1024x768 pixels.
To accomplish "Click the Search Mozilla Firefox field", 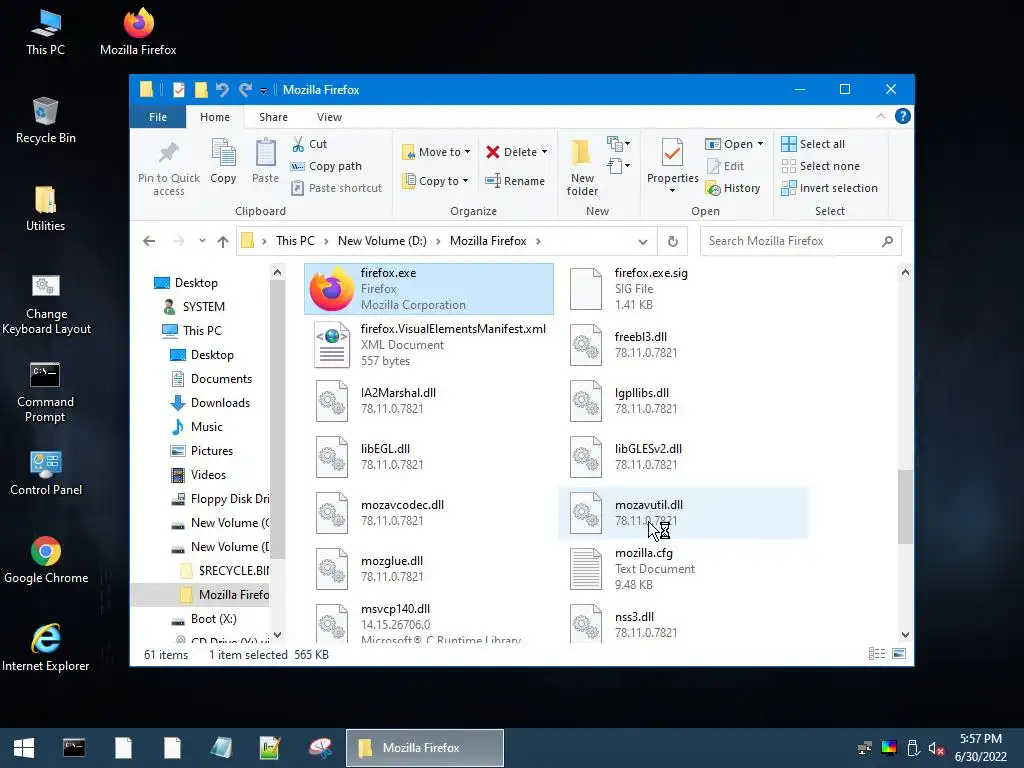I will (801, 241).
